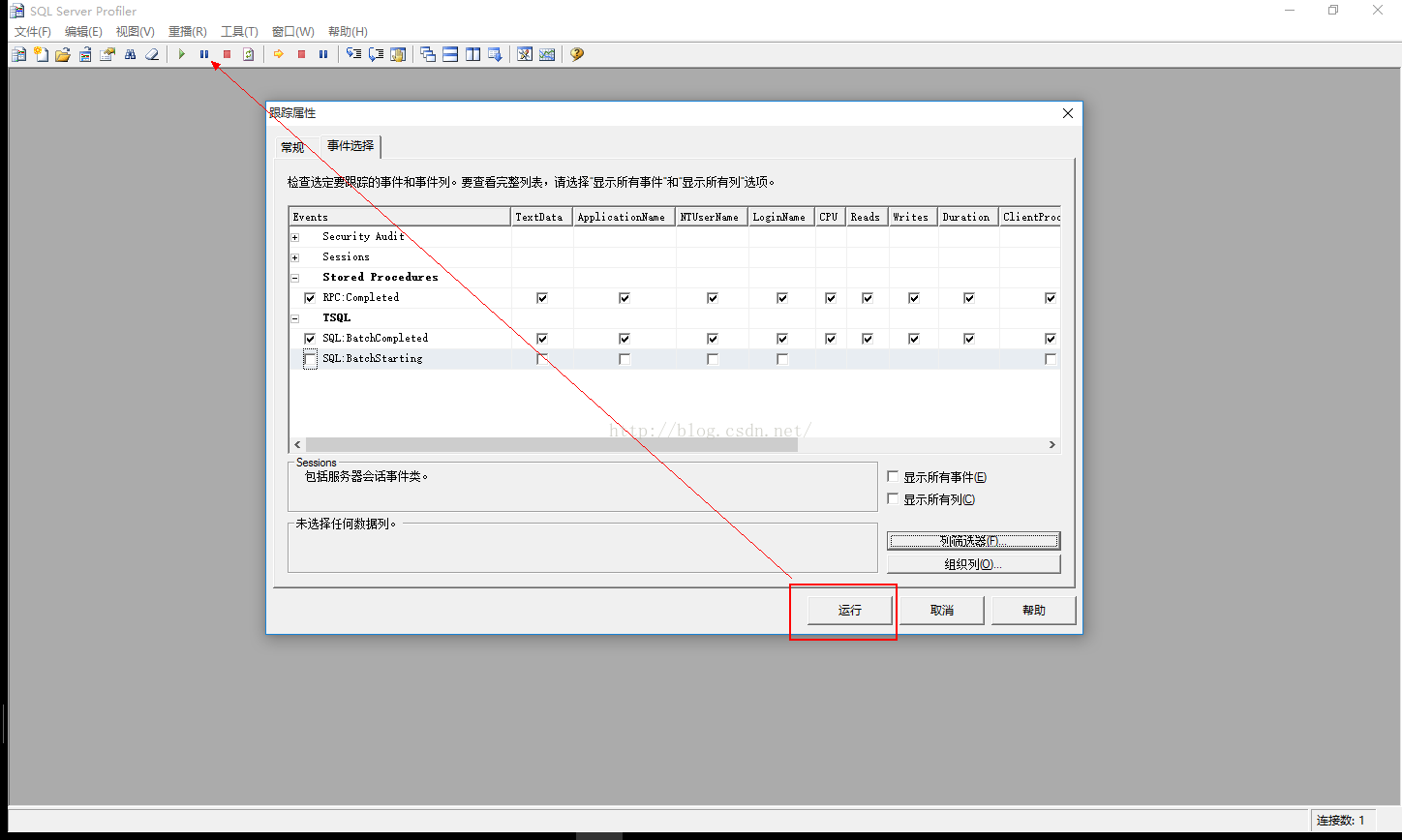Click the 组织列 button

tap(974, 564)
